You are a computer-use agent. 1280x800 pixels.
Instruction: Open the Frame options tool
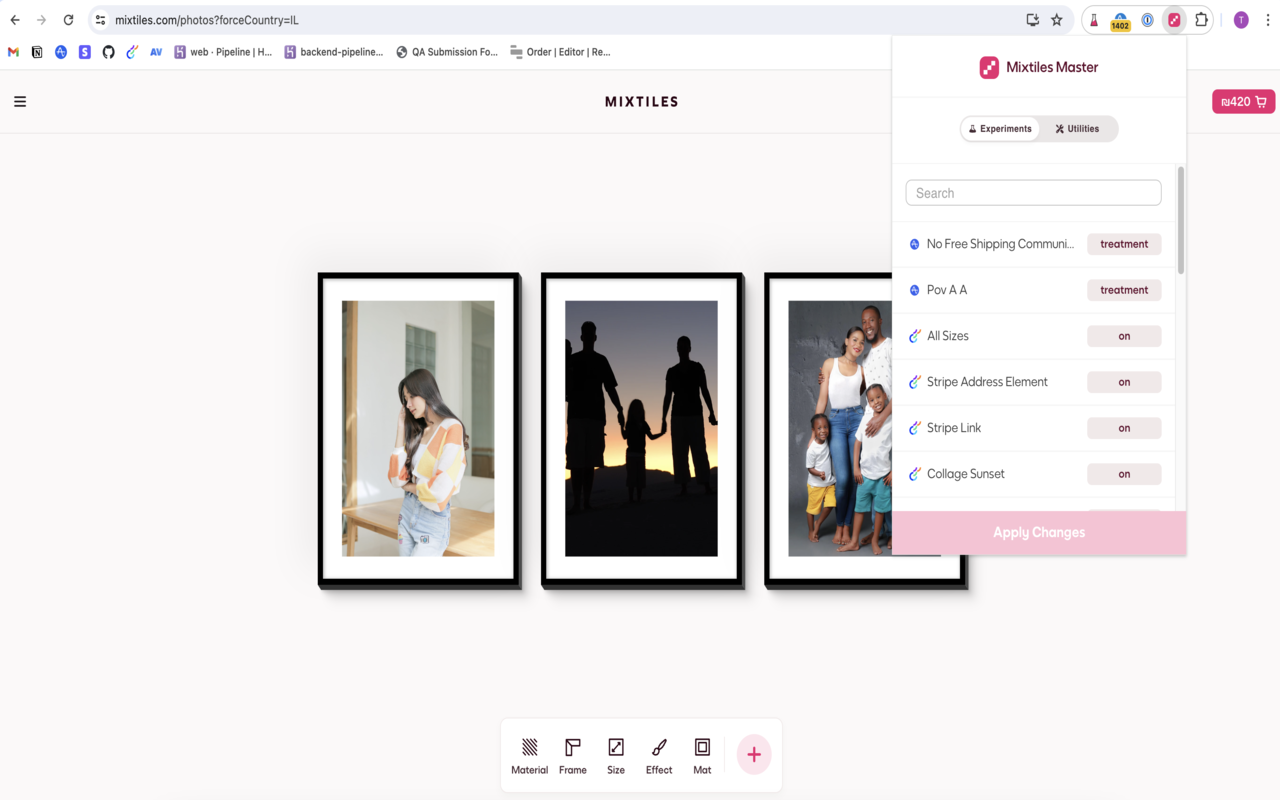[x=572, y=754]
